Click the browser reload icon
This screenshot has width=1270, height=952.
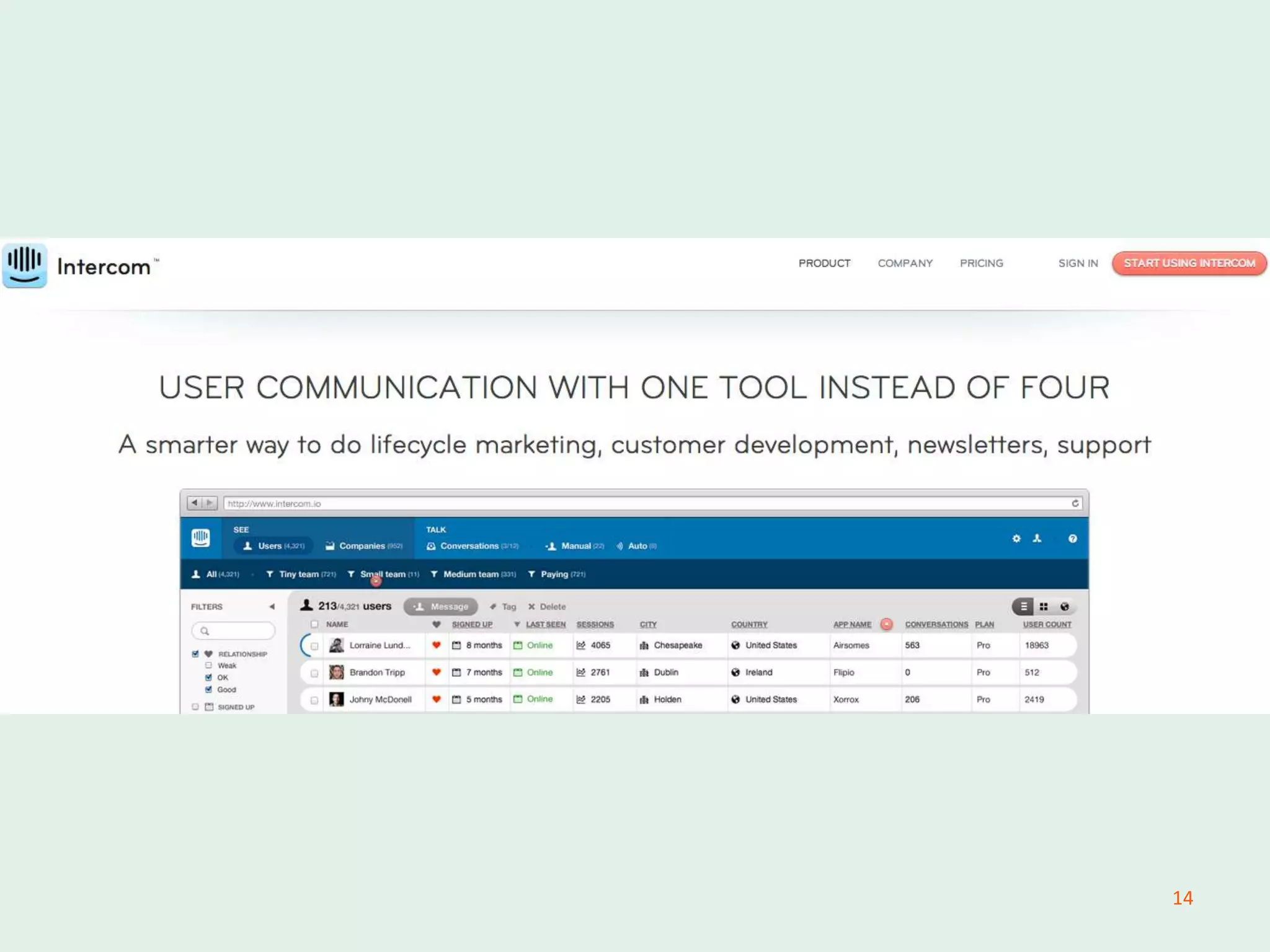(x=1075, y=503)
